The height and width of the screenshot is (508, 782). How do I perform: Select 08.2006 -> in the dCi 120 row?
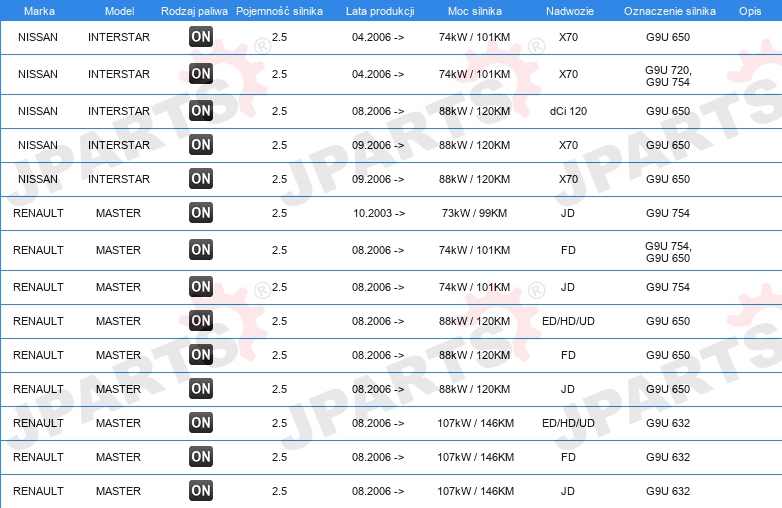click(x=378, y=111)
